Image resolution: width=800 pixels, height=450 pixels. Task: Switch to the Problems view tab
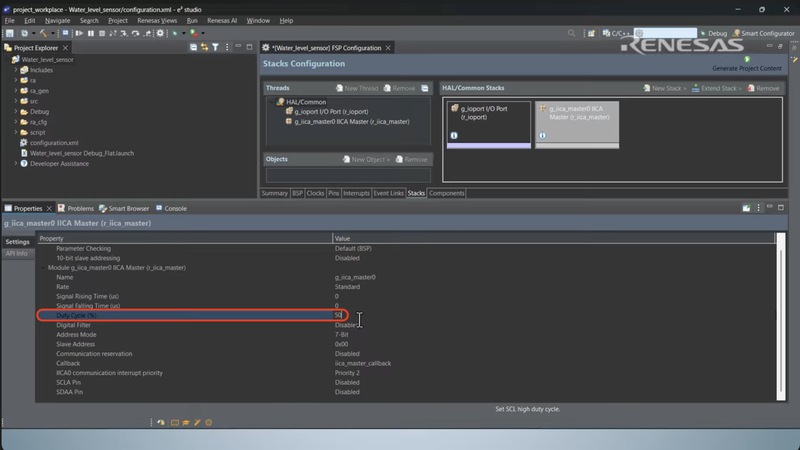pos(76,208)
